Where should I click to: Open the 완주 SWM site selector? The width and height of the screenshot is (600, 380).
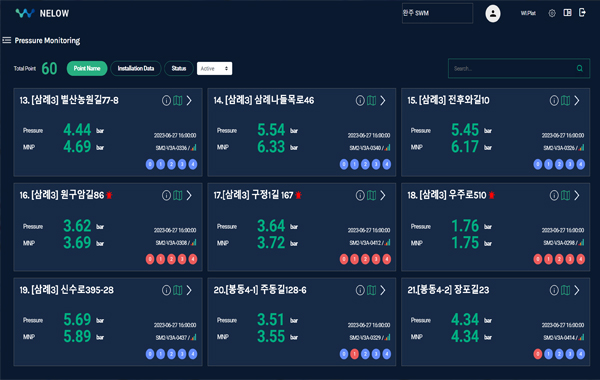[x=437, y=13]
